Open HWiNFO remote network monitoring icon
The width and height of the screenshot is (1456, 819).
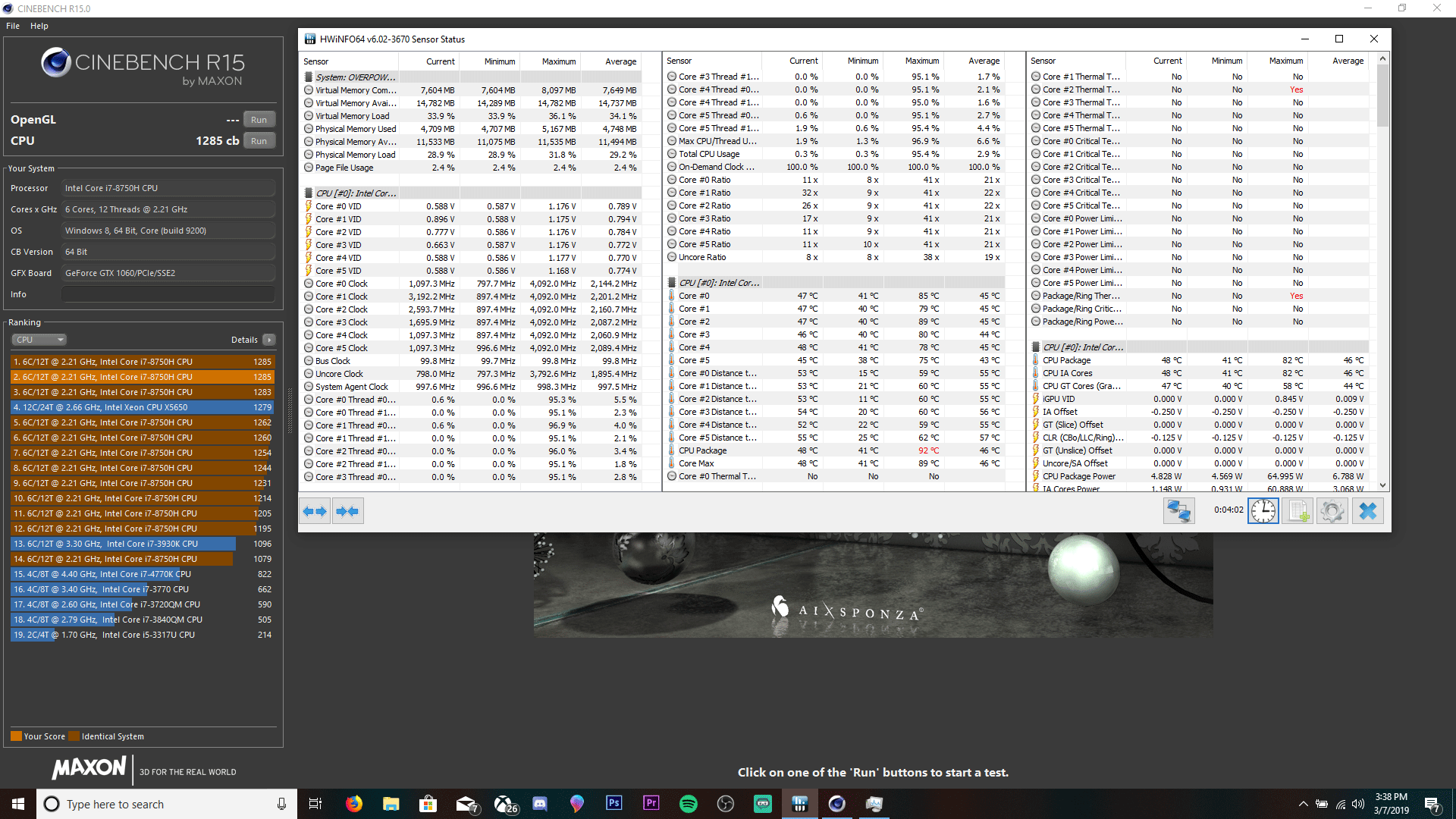[x=1178, y=511]
